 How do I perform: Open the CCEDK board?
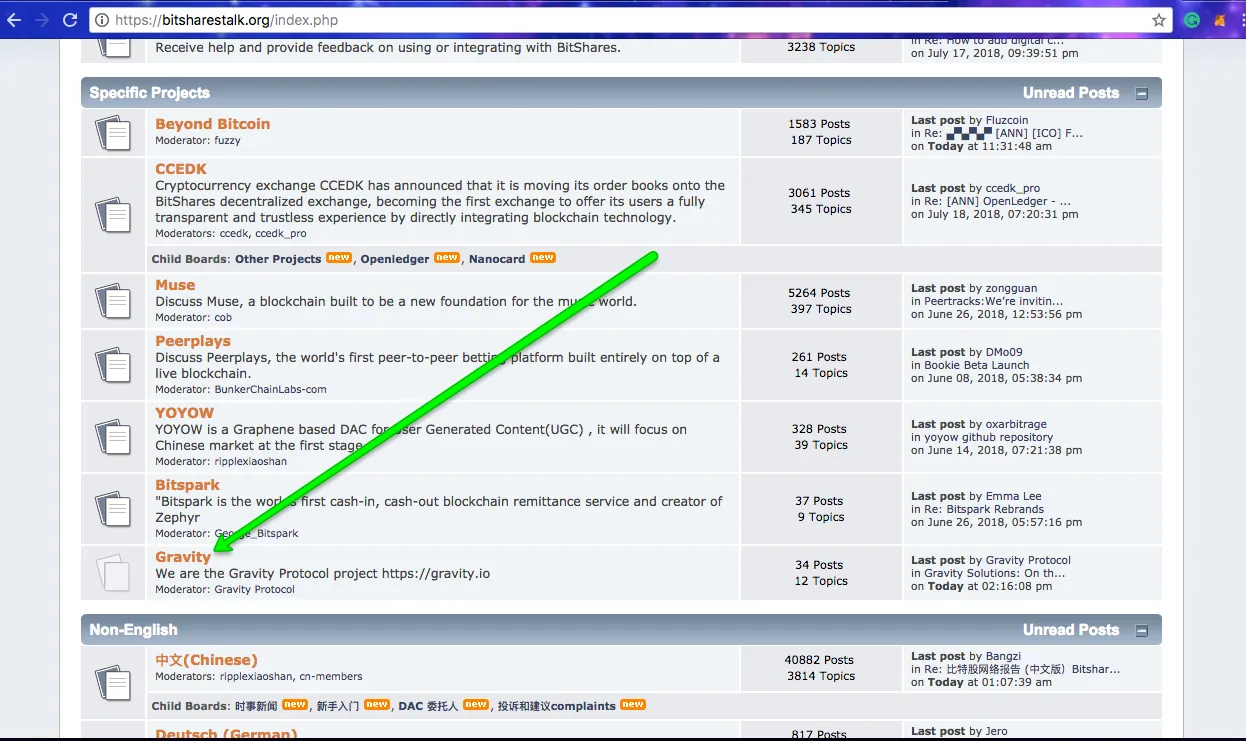click(x=181, y=169)
